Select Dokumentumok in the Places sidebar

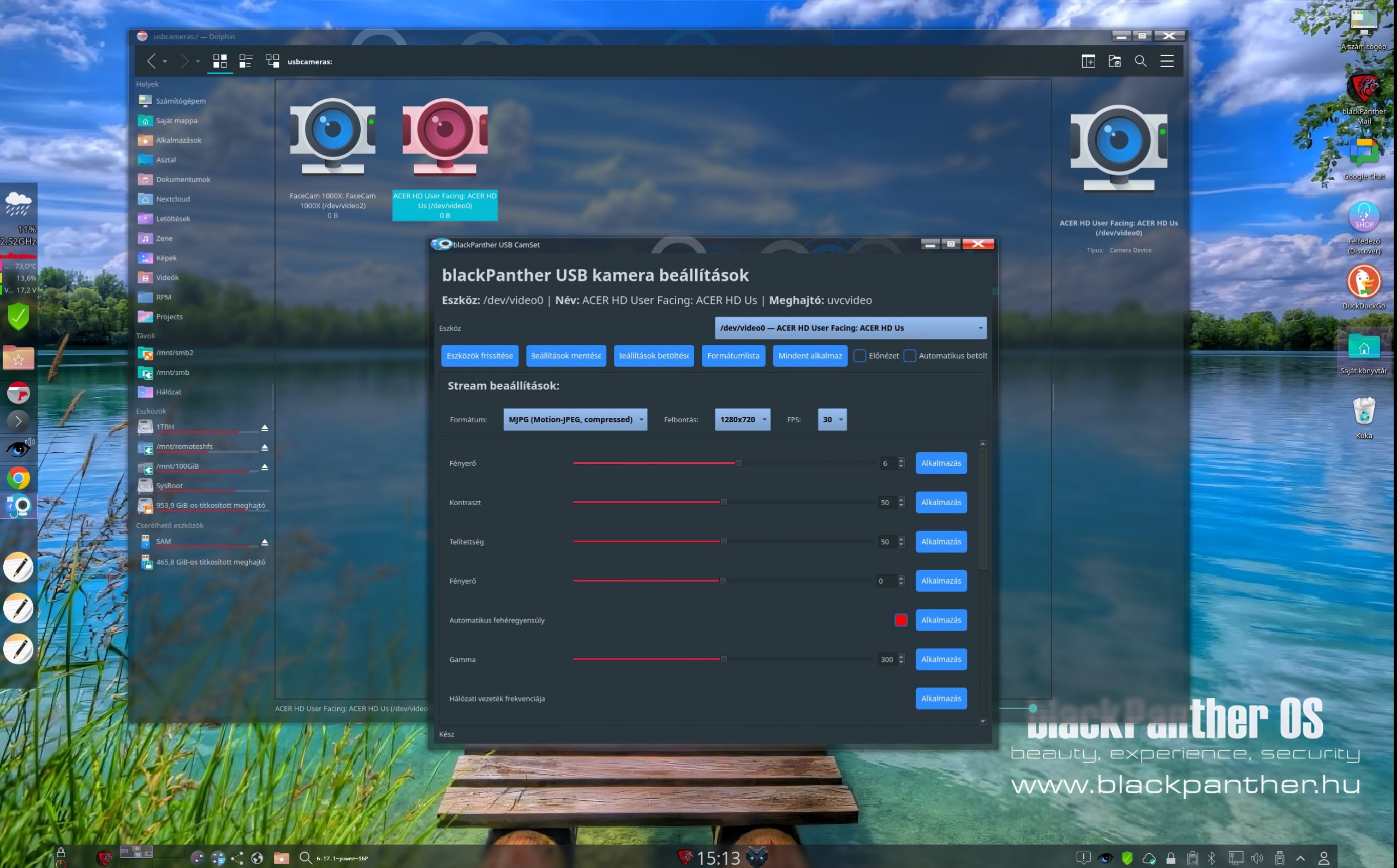coord(183,179)
